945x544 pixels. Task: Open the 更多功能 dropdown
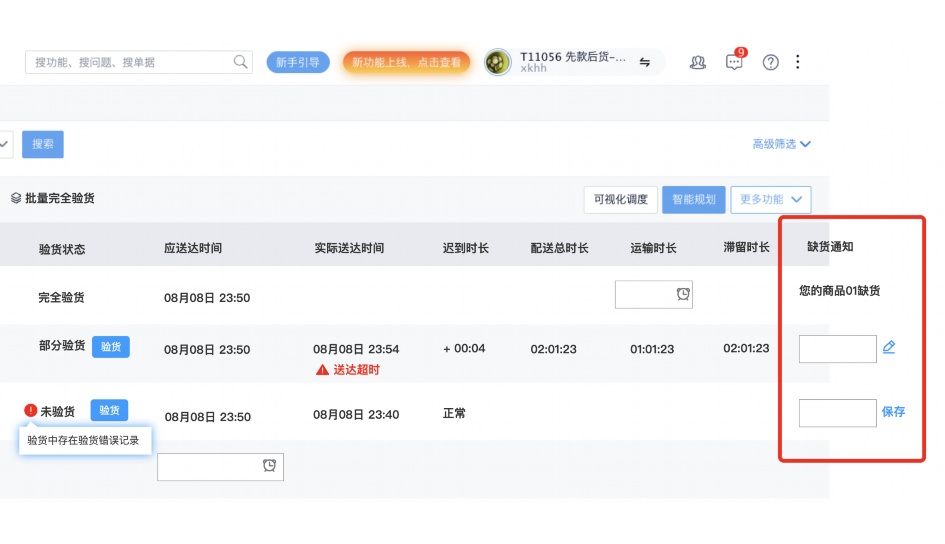click(770, 199)
